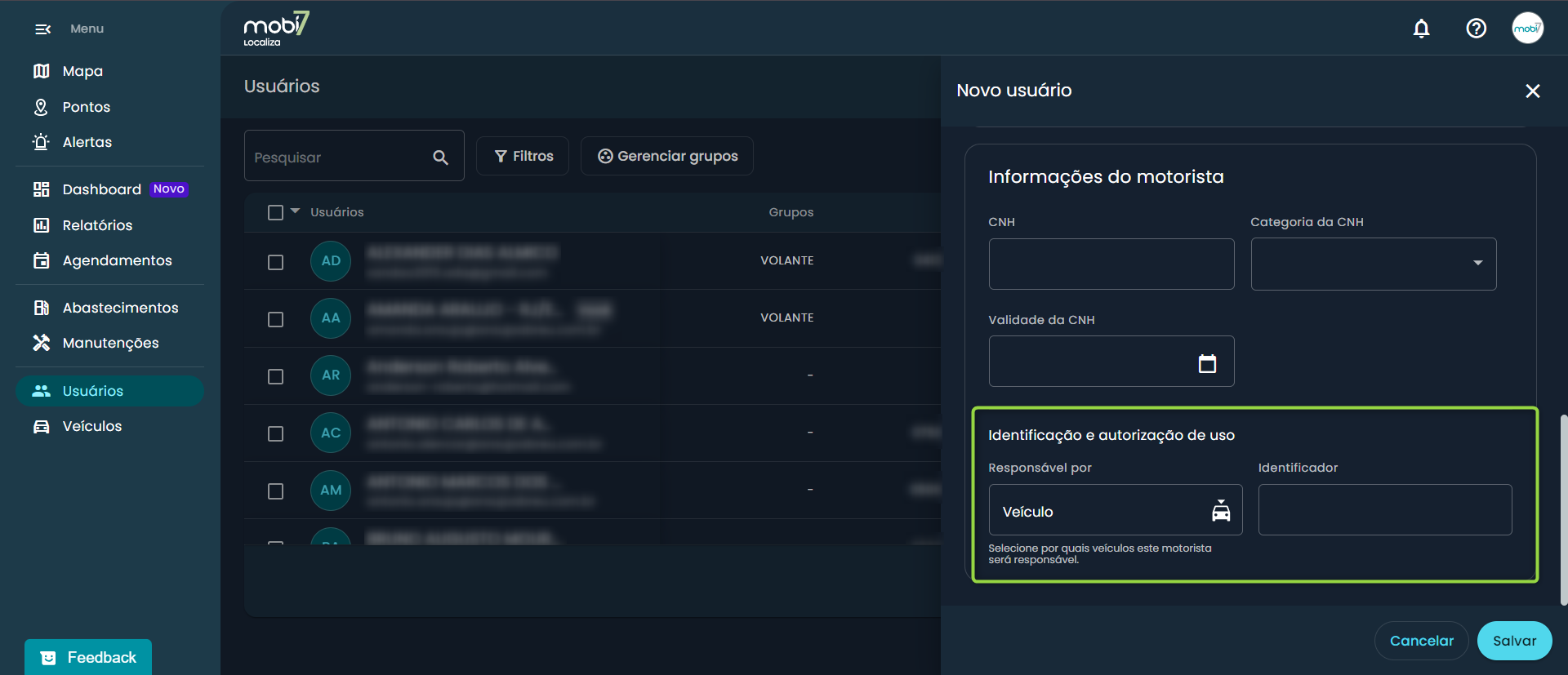This screenshot has width=1568, height=675.
Task: Open the help question mark icon
Action: [x=1476, y=29]
